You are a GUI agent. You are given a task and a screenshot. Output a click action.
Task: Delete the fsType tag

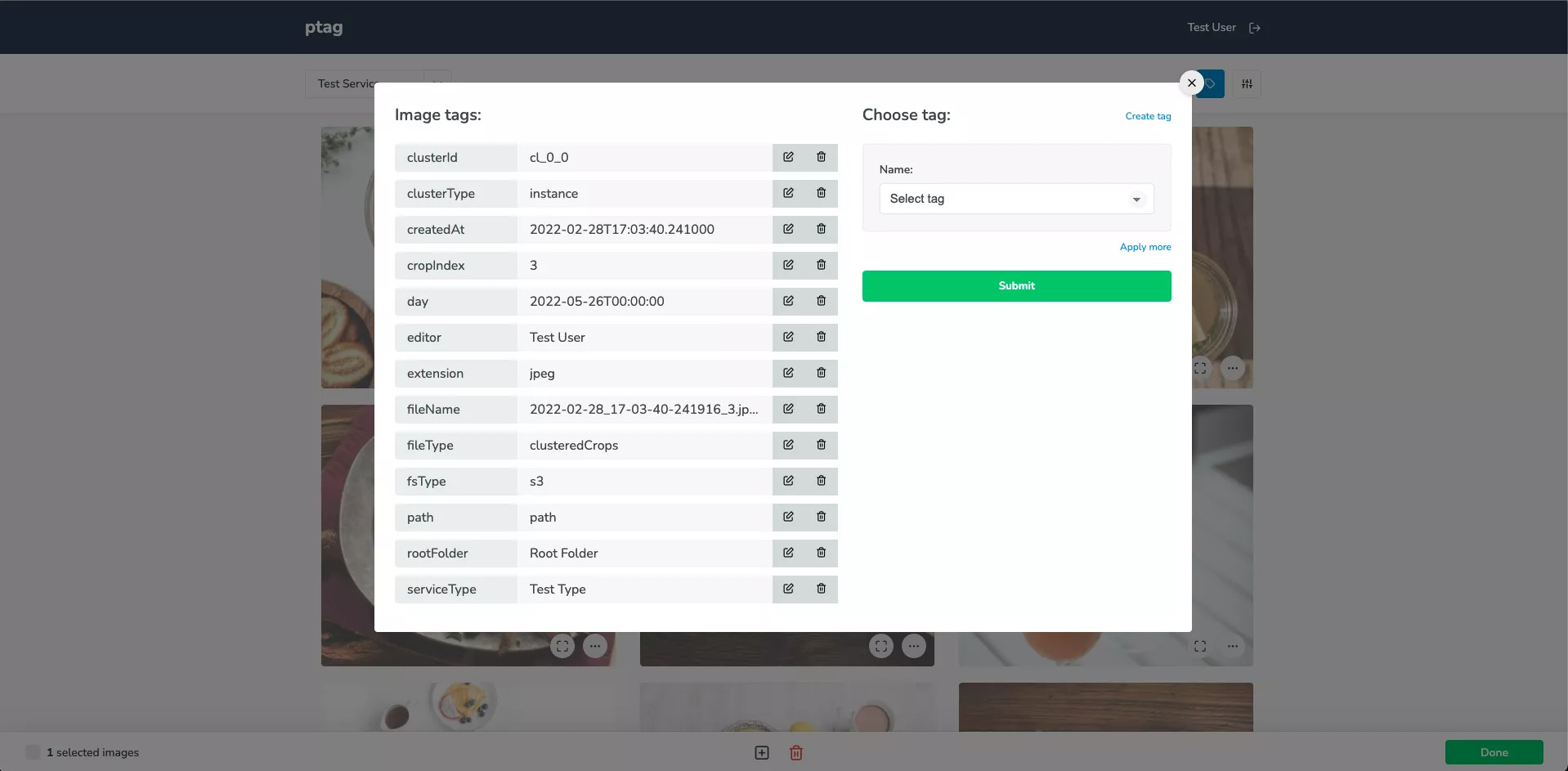tap(821, 481)
